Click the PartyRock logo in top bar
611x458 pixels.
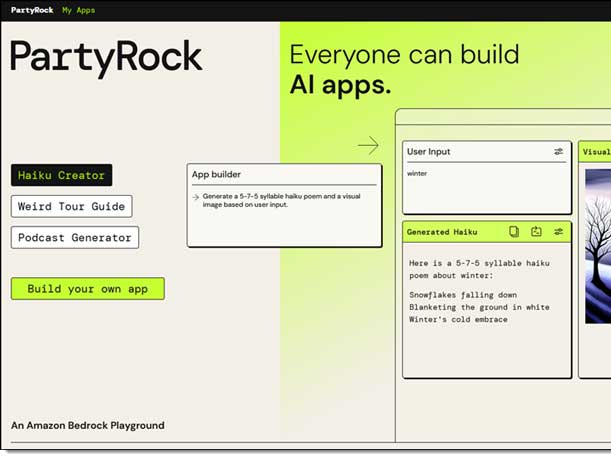30,10
